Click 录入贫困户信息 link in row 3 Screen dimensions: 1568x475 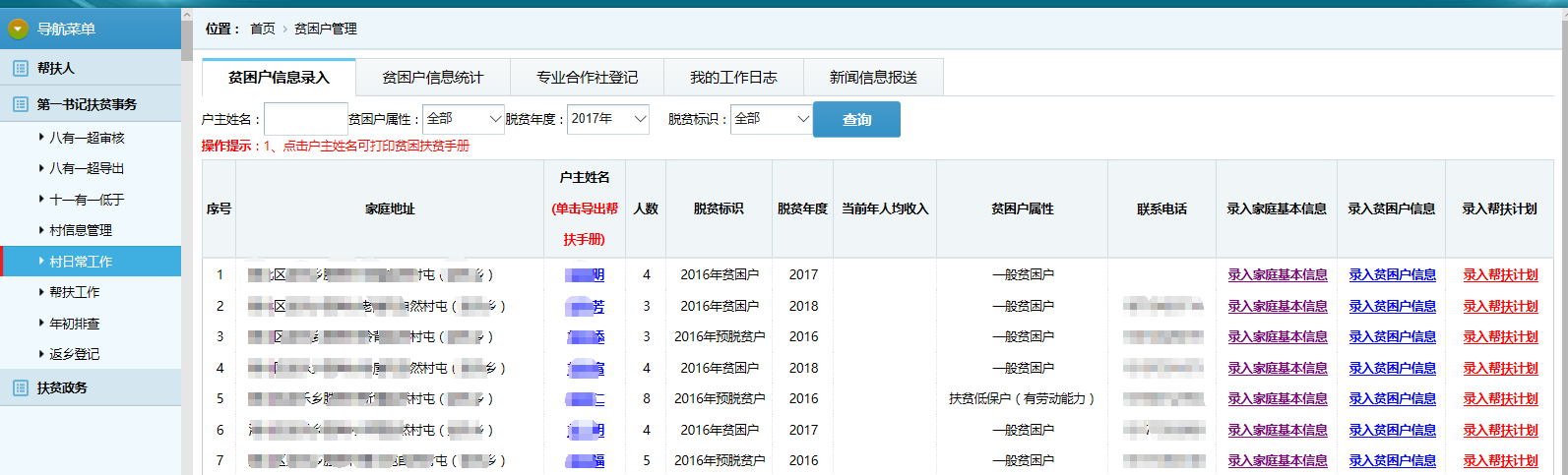pyautogui.click(x=1391, y=336)
